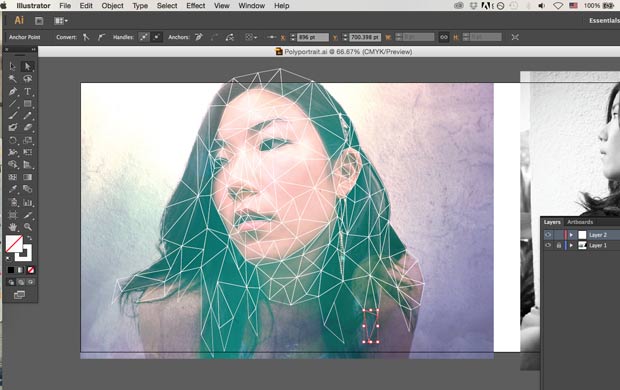Switch to the Artboards tab
Screen dimensions: 620x390
pos(580,222)
